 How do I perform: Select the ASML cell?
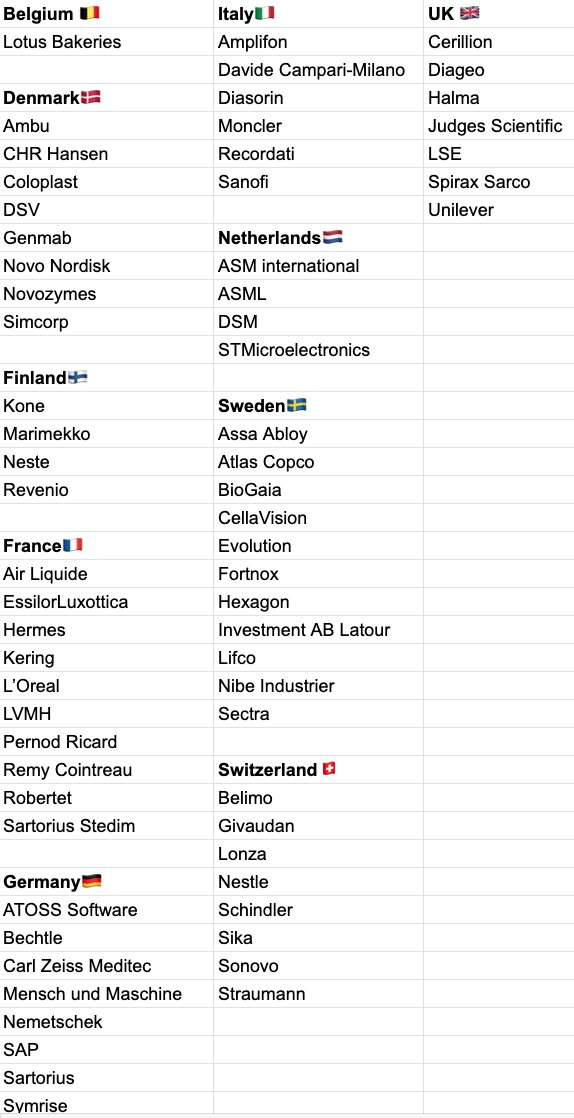(x=318, y=294)
